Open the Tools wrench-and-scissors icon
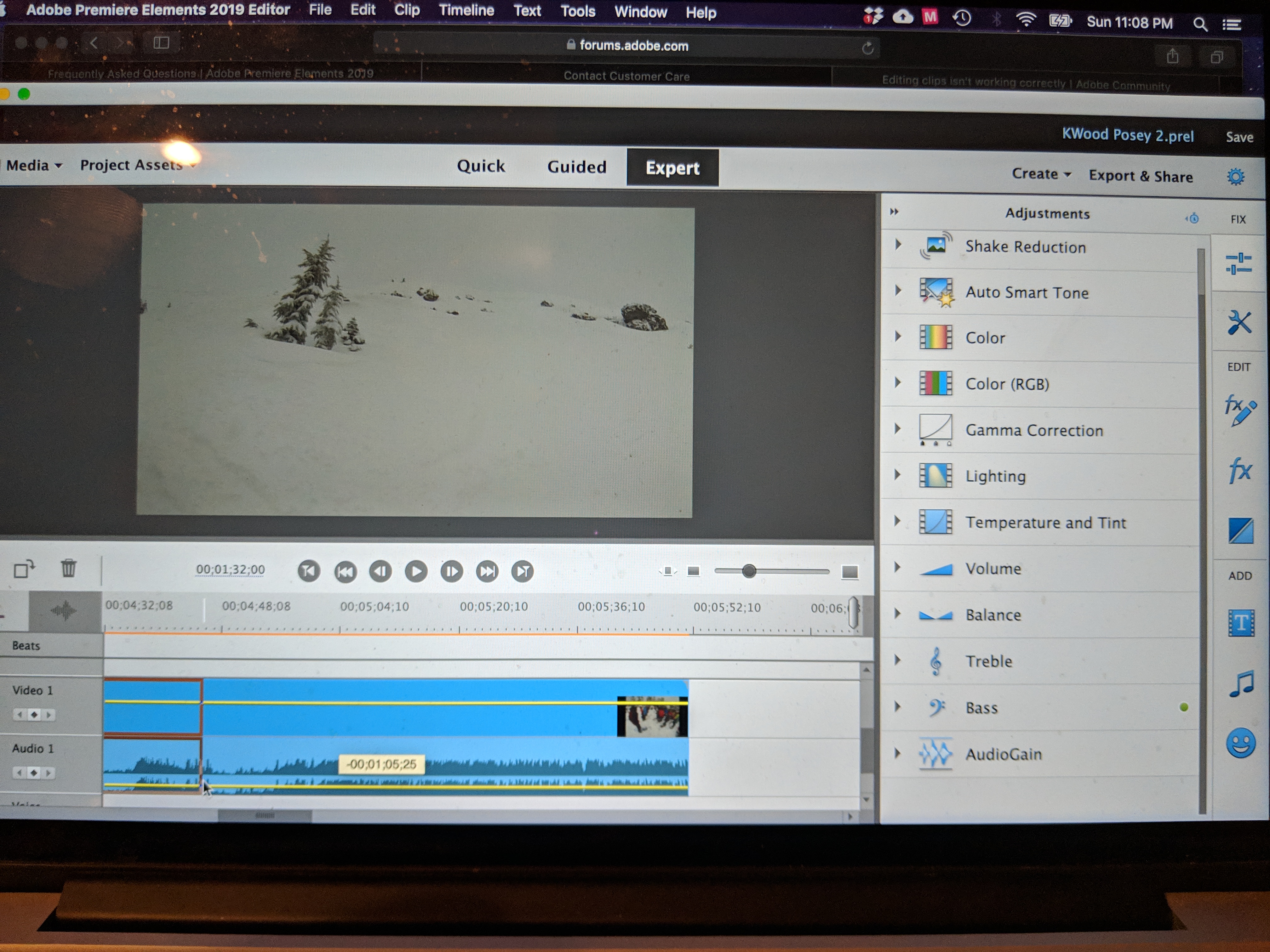1270x952 pixels. coord(1239,322)
